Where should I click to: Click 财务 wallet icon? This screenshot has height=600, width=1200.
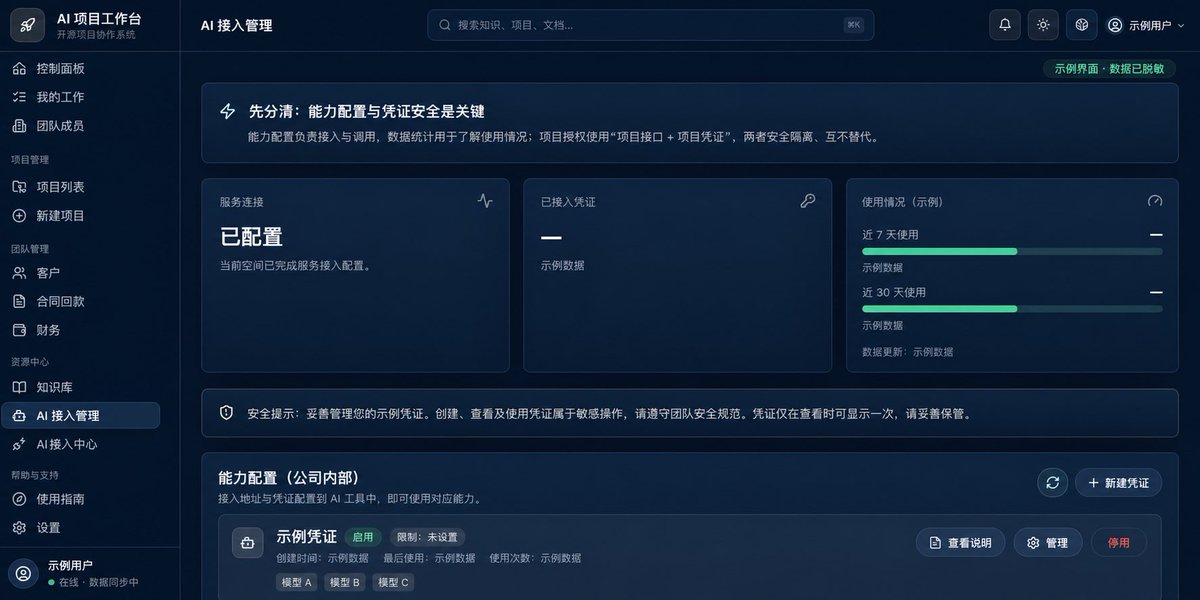coord(18,330)
